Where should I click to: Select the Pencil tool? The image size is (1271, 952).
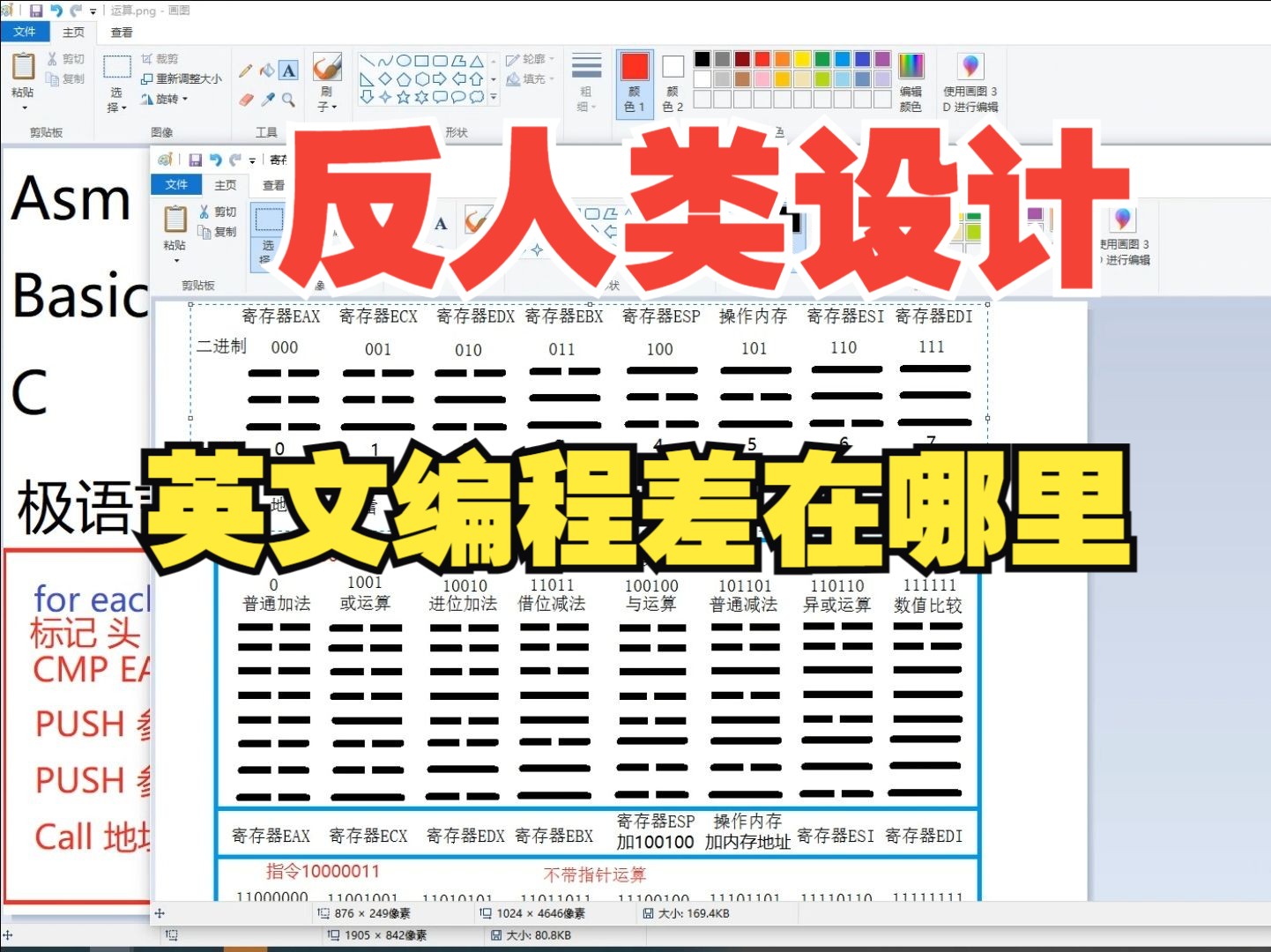point(244,69)
